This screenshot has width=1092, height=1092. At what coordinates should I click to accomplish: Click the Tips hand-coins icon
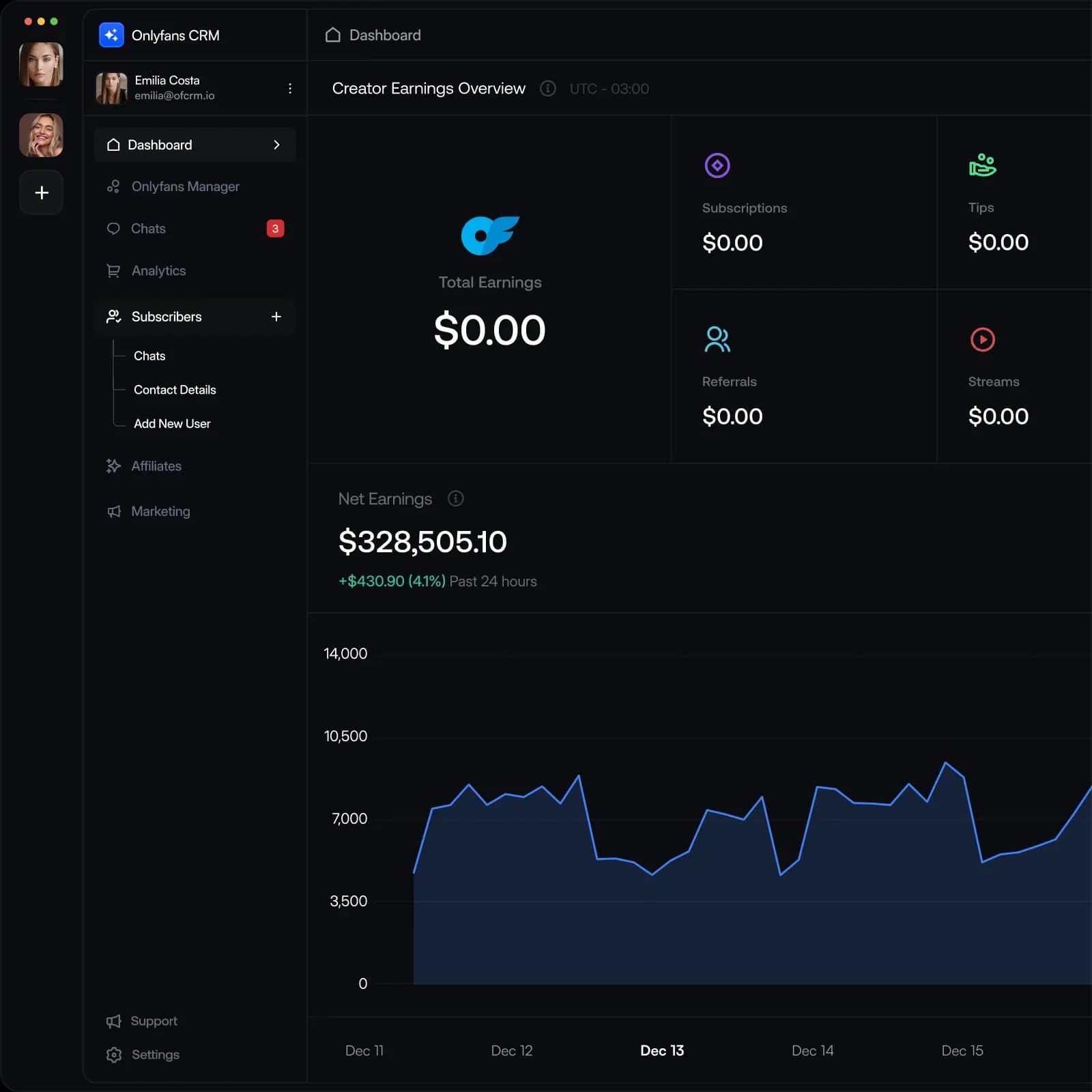(982, 165)
